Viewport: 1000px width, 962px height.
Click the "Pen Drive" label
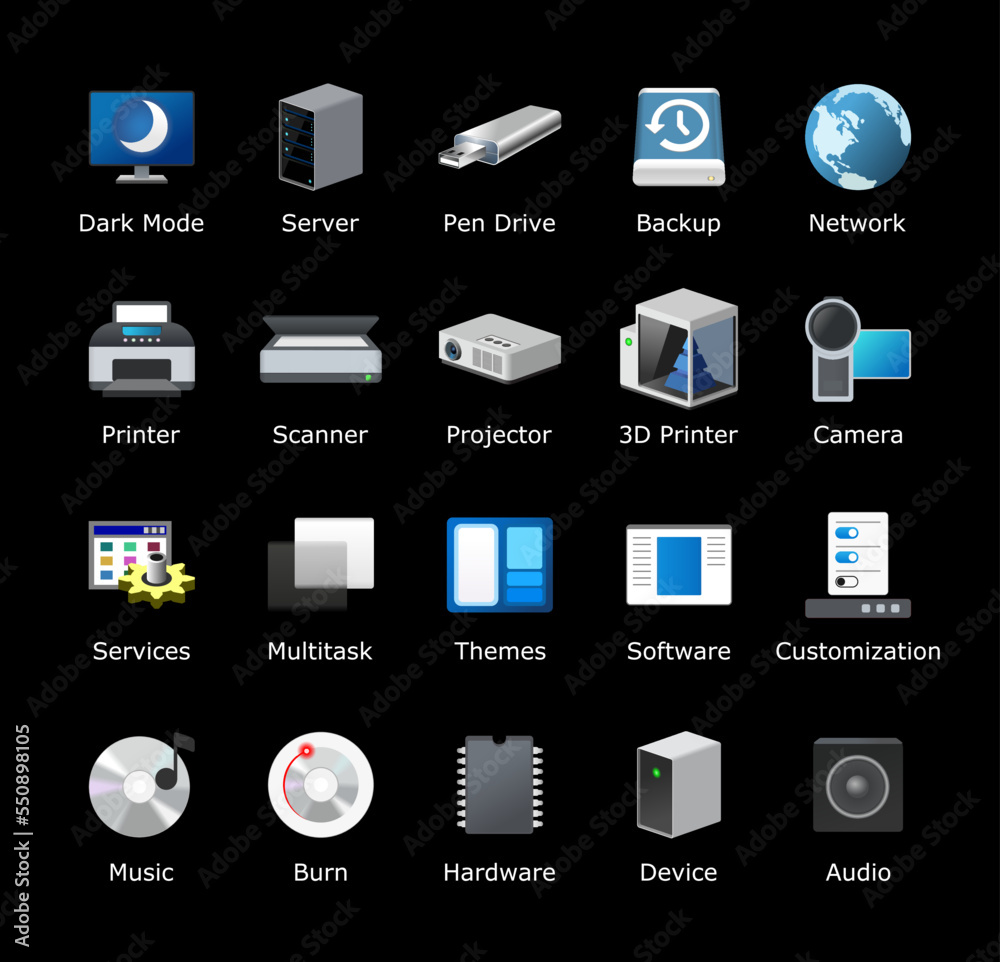[x=499, y=223]
